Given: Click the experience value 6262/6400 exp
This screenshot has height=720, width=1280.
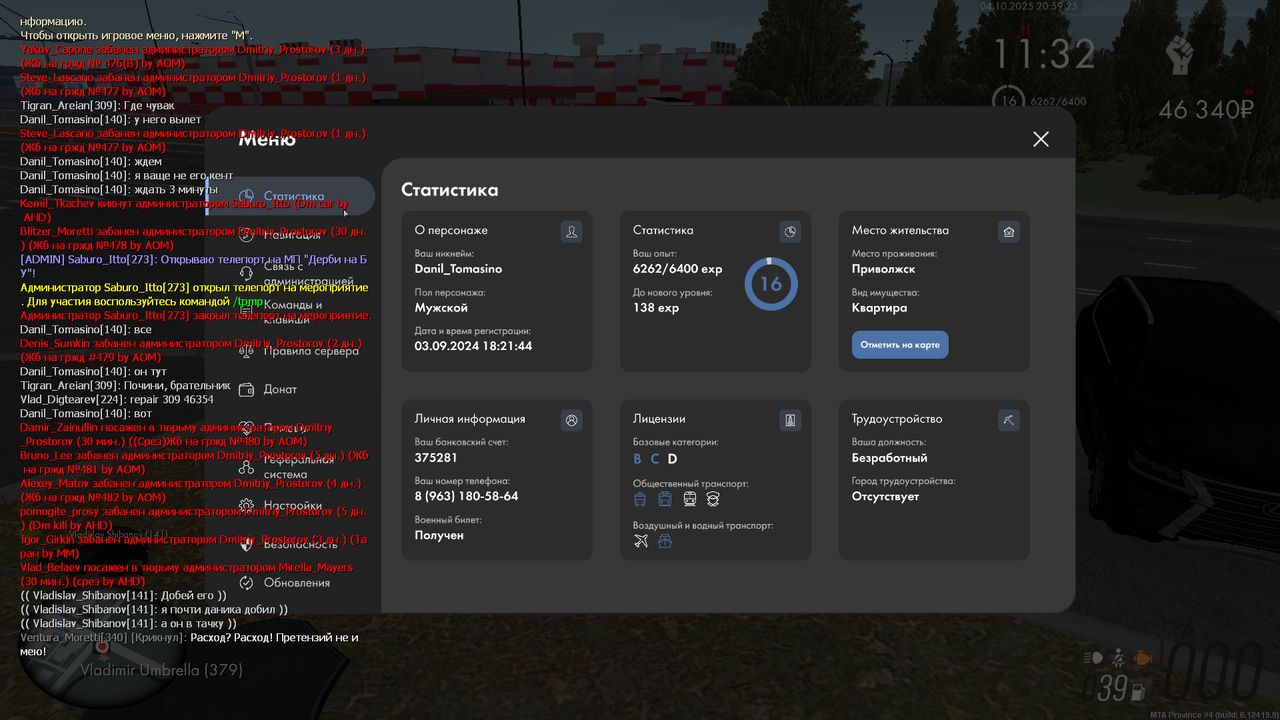Looking at the screenshot, I should (677, 269).
